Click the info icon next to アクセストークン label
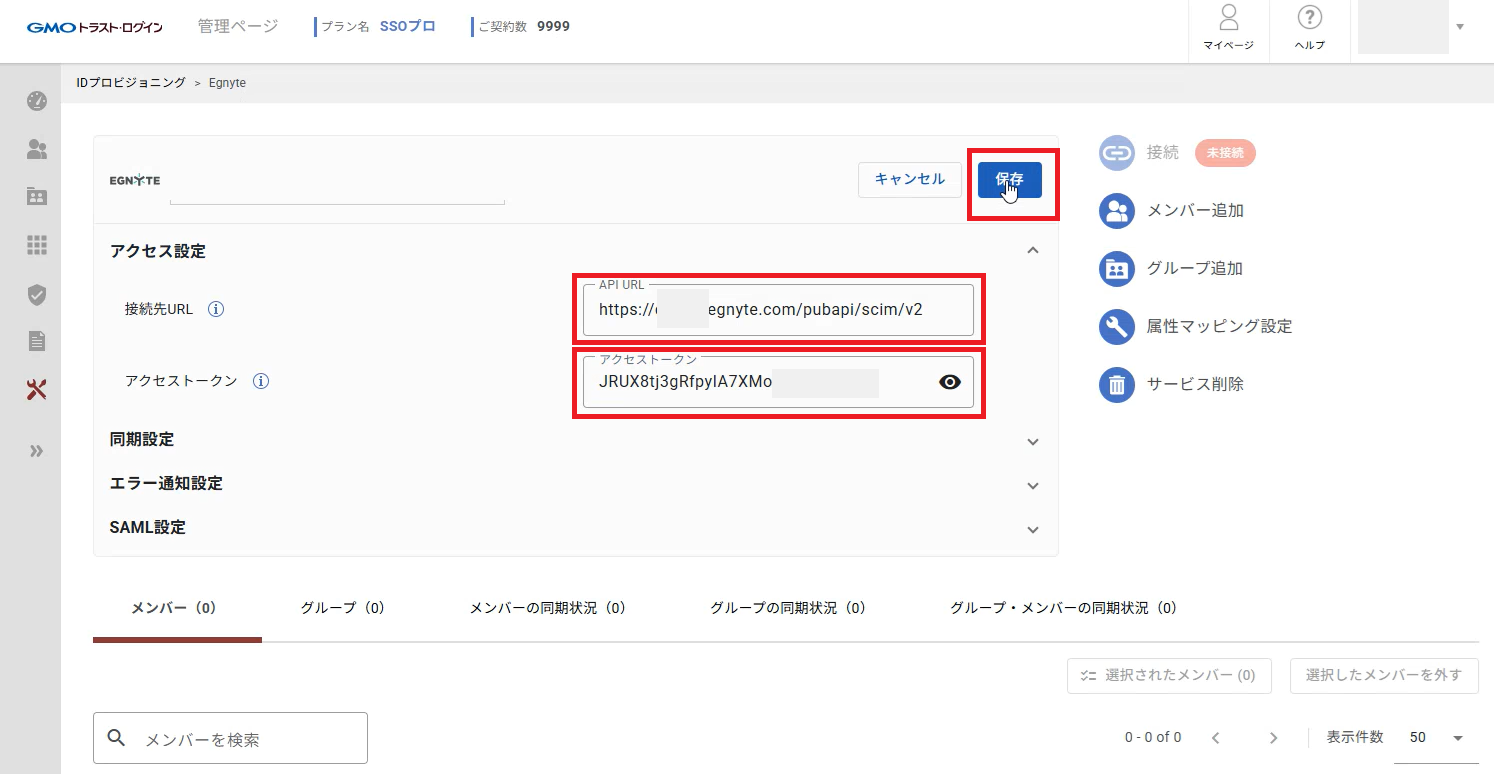Image resolution: width=1494 pixels, height=774 pixels. [x=260, y=381]
